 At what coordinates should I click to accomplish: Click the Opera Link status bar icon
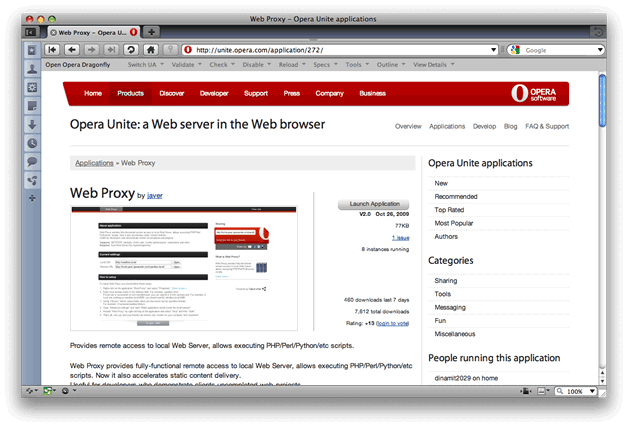32,391
